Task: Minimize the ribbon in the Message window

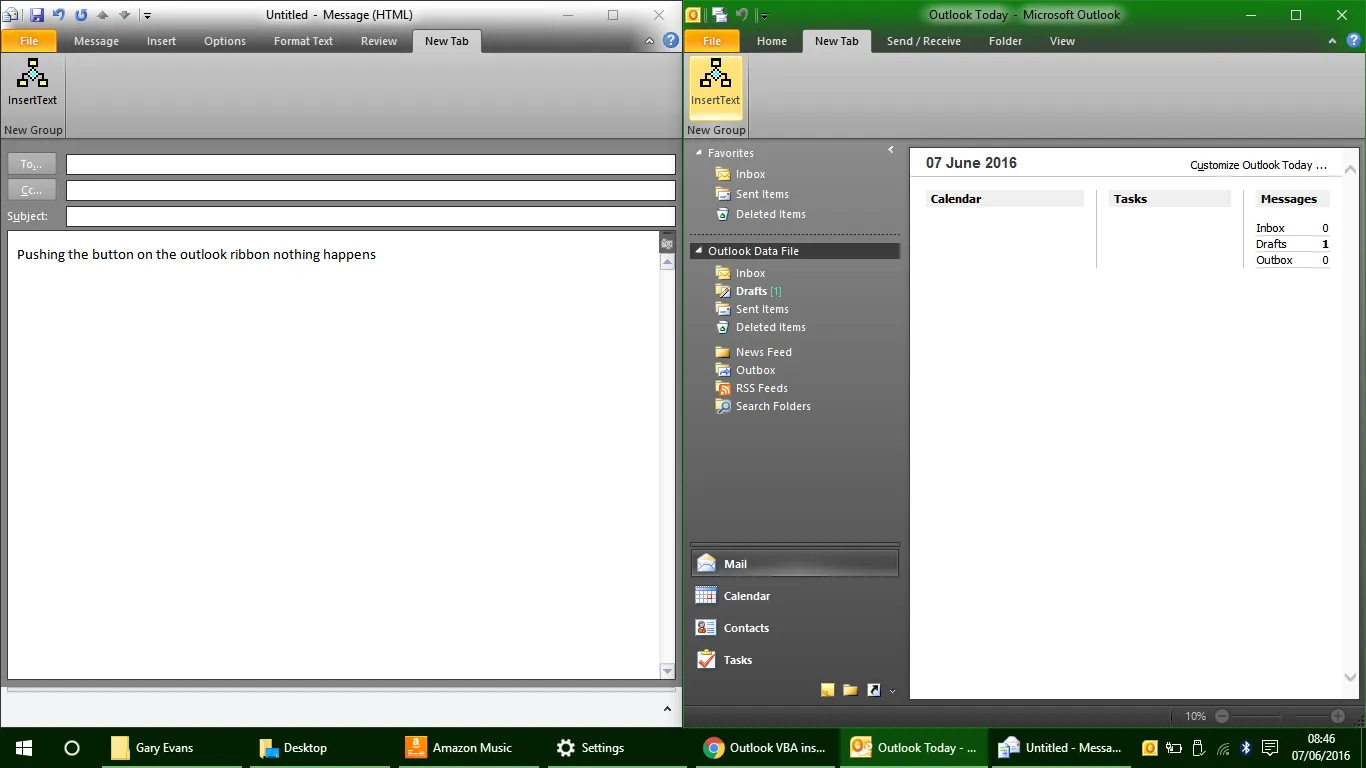Action: tap(649, 41)
